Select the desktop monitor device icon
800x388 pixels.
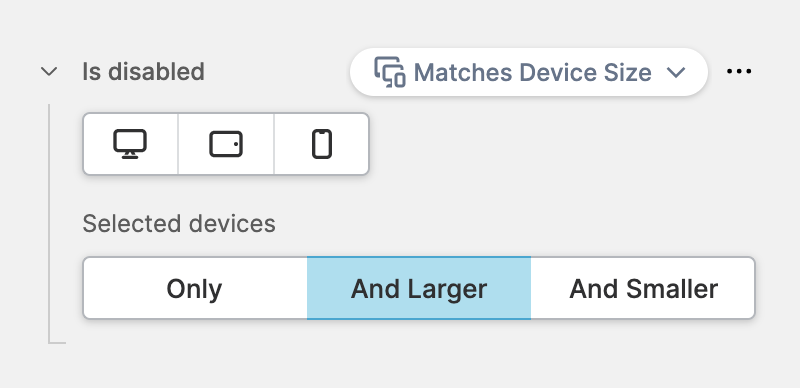130,144
